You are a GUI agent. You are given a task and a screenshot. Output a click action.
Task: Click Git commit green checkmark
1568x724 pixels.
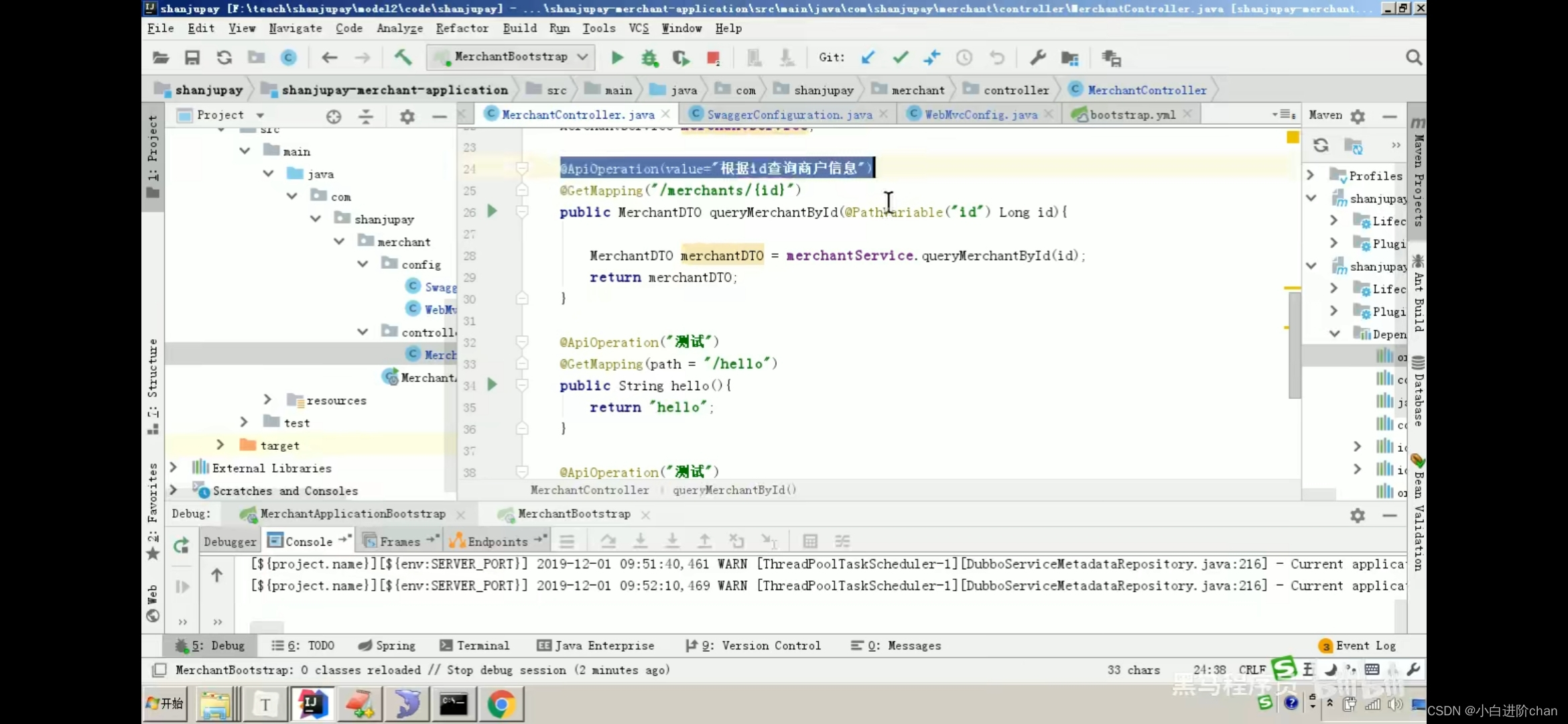(x=901, y=58)
